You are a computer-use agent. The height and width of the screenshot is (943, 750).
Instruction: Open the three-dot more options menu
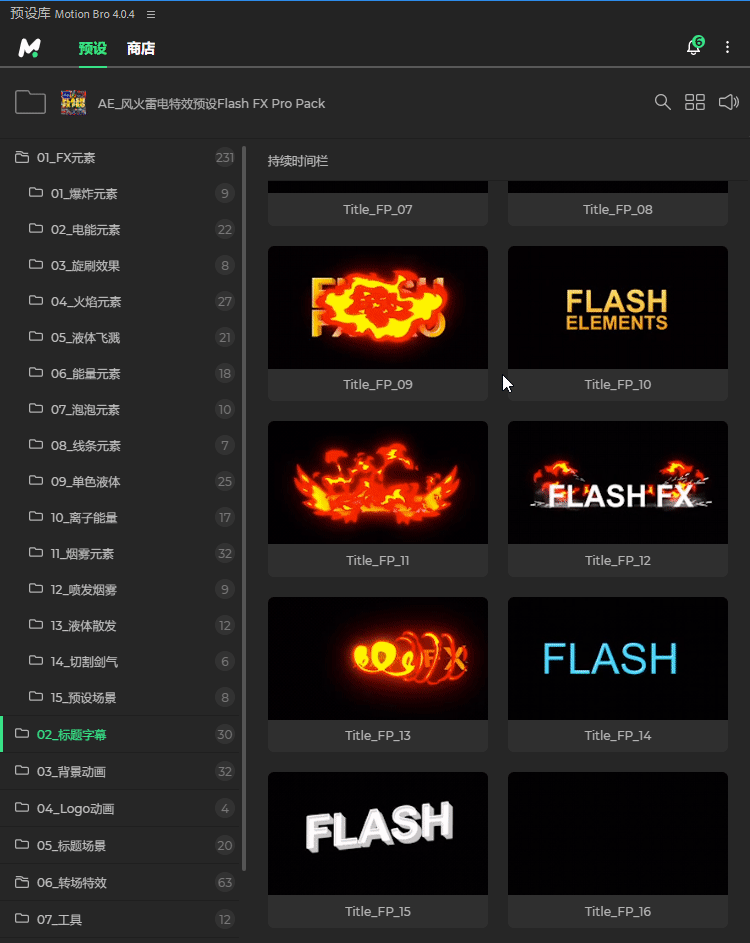[x=727, y=47]
